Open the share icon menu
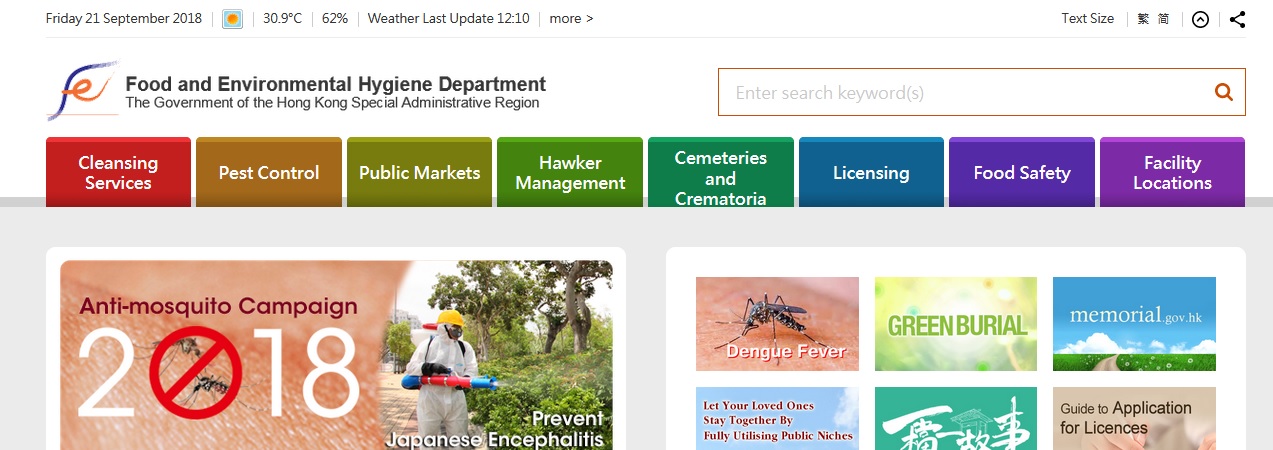 [1237, 19]
